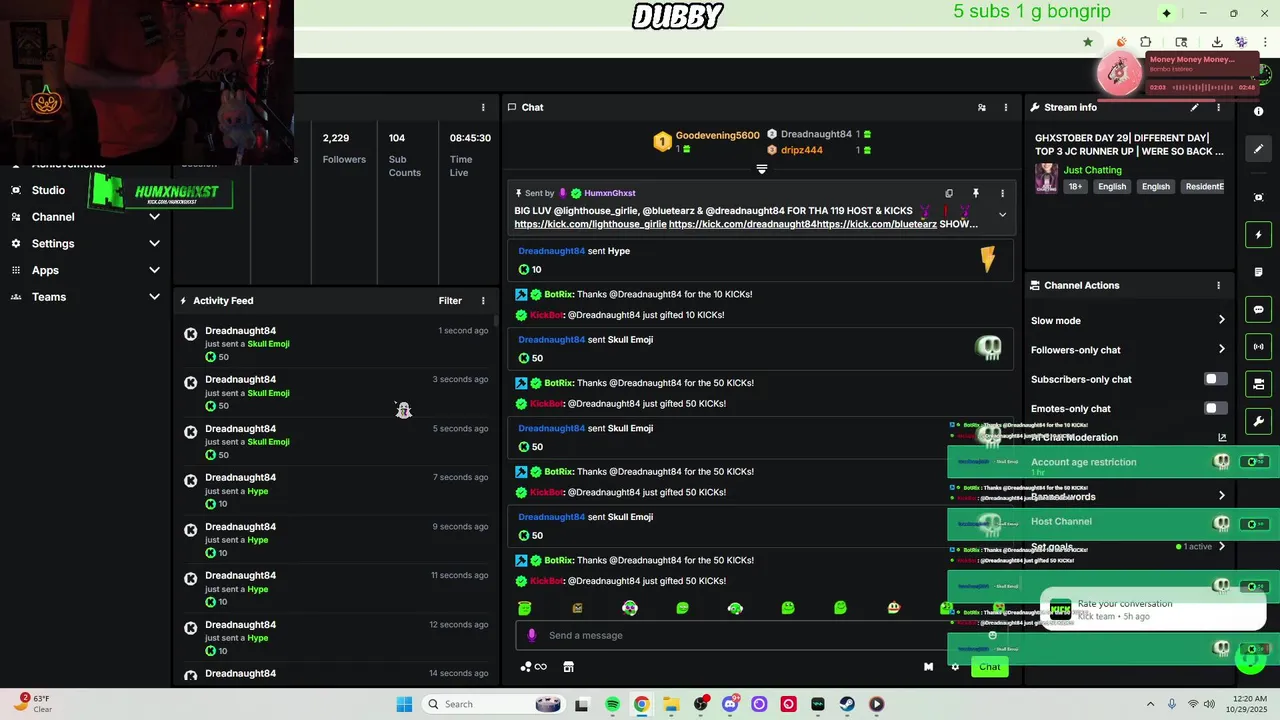The image size is (1280, 720).
Task: Click the pencil edit icon in right toolbar
Action: (x=1259, y=149)
